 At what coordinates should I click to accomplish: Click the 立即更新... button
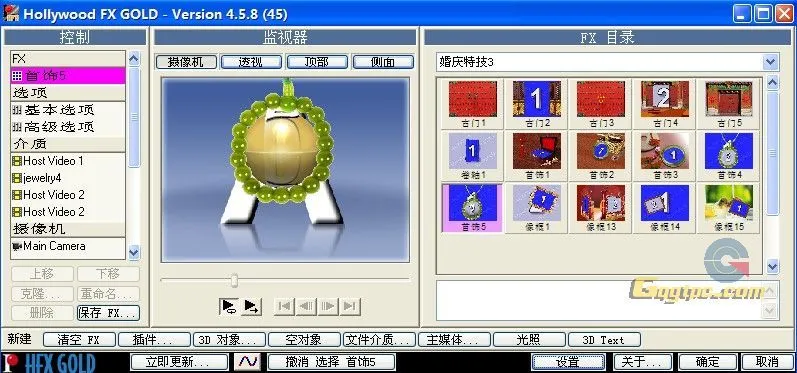pyautogui.click(x=179, y=362)
